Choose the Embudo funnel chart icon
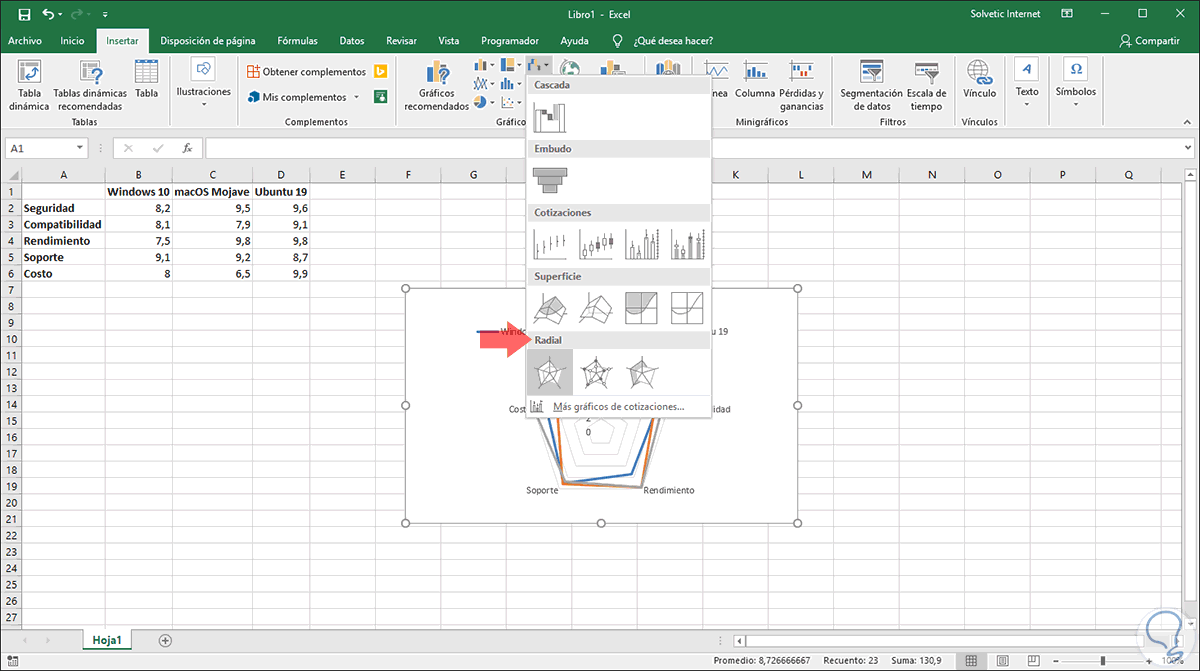Screen dimensions: 1200x671 click(549, 180)
